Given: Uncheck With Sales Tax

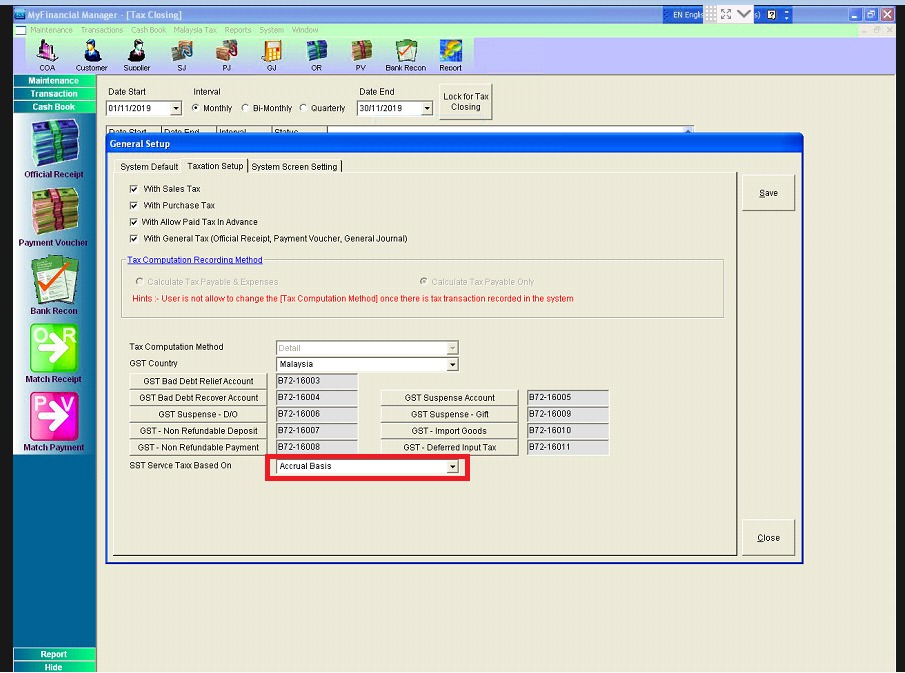Looking at the screenshot, I should [x=134, y=188].
